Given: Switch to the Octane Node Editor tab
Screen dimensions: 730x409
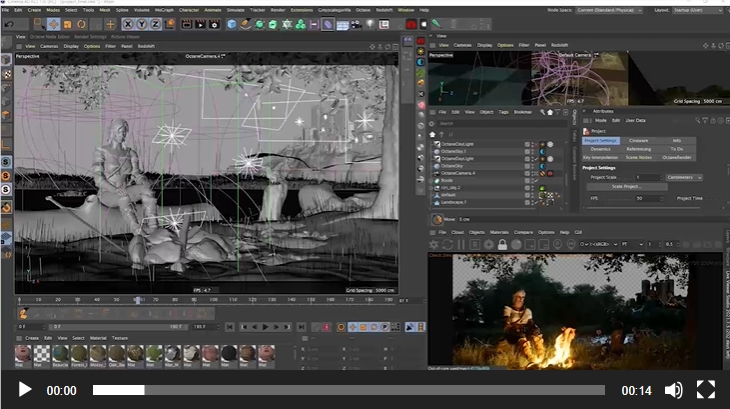Looking at the screenshot, I should pyautogui.click(x=50, y=37).
